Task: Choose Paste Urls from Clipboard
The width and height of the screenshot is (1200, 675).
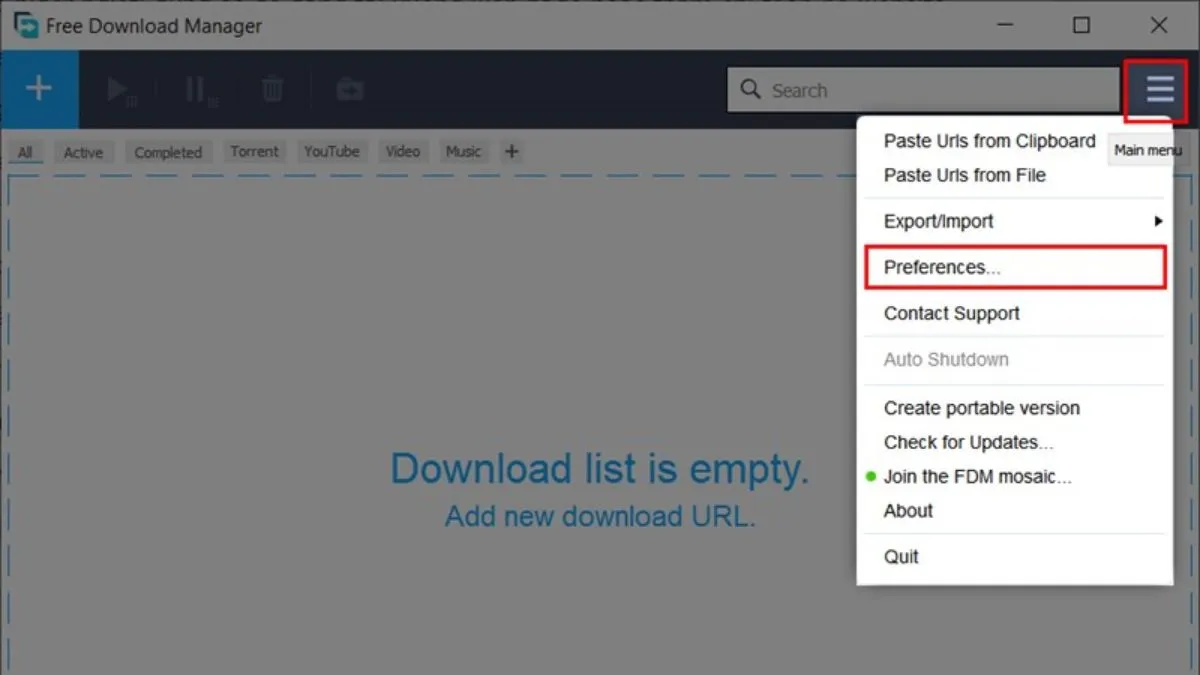Action: coord(989,141)
